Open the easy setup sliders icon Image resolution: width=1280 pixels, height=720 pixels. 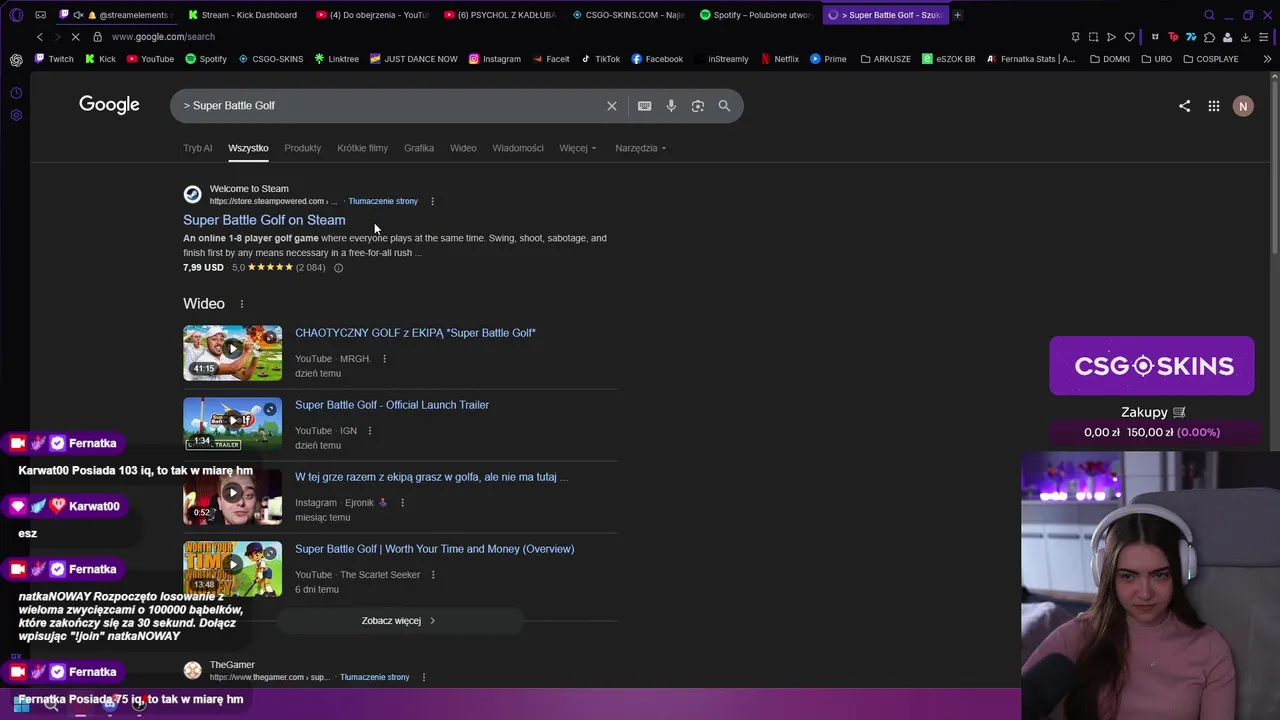1264,37
